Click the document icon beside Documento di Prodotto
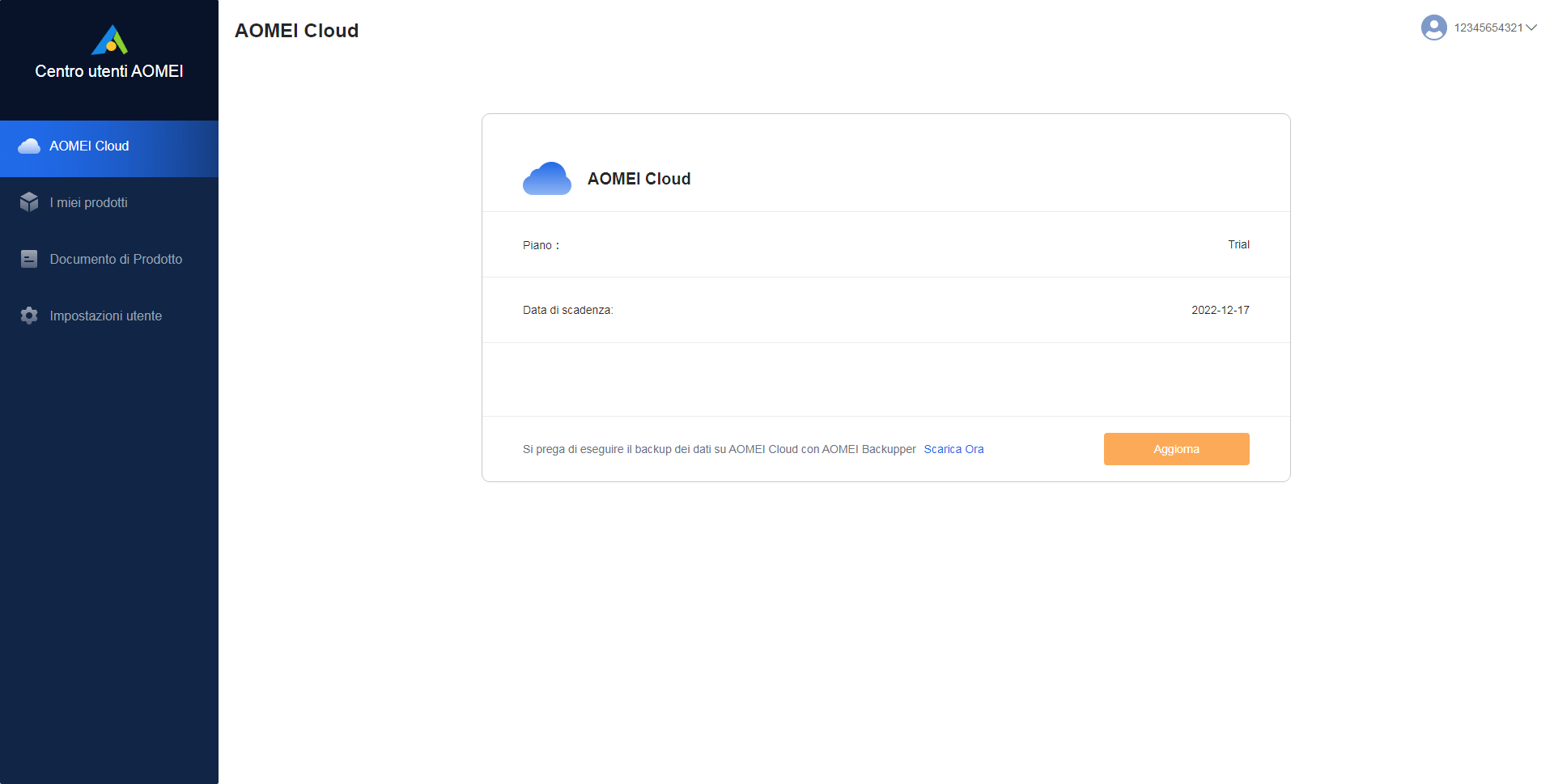1554x784 pixels. click(x=29, y=259)
